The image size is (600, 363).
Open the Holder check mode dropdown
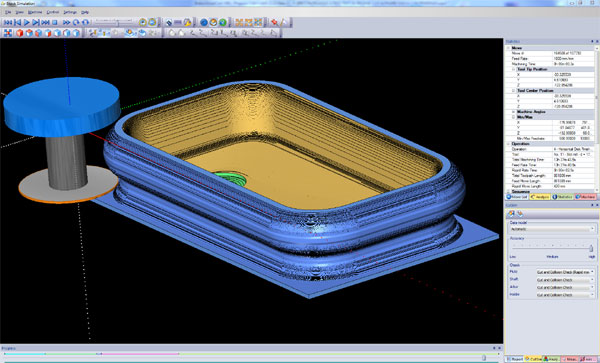click(566, 295)
